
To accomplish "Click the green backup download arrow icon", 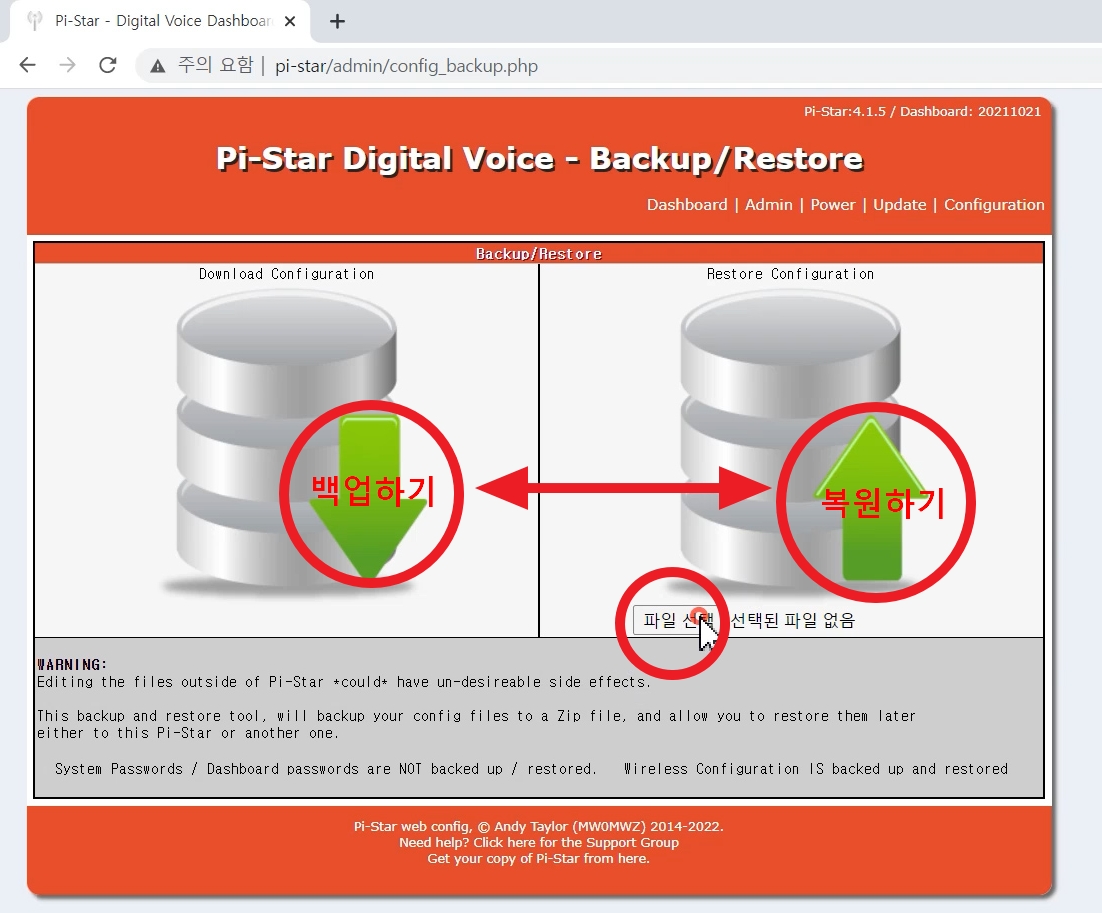I will [370, 490].
